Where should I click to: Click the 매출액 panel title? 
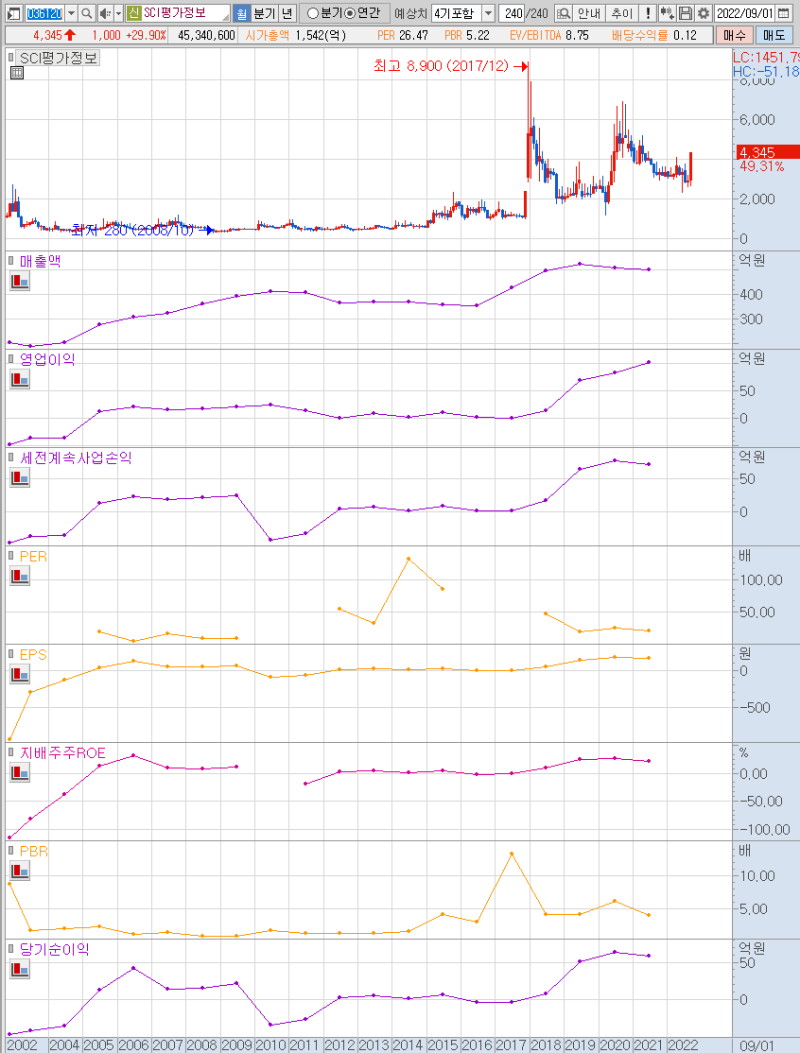point(40,261)
